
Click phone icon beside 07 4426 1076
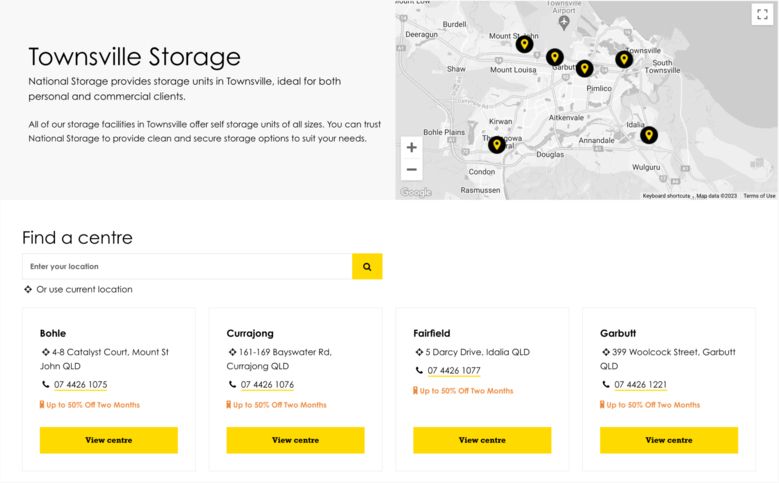tap(232, 384)
